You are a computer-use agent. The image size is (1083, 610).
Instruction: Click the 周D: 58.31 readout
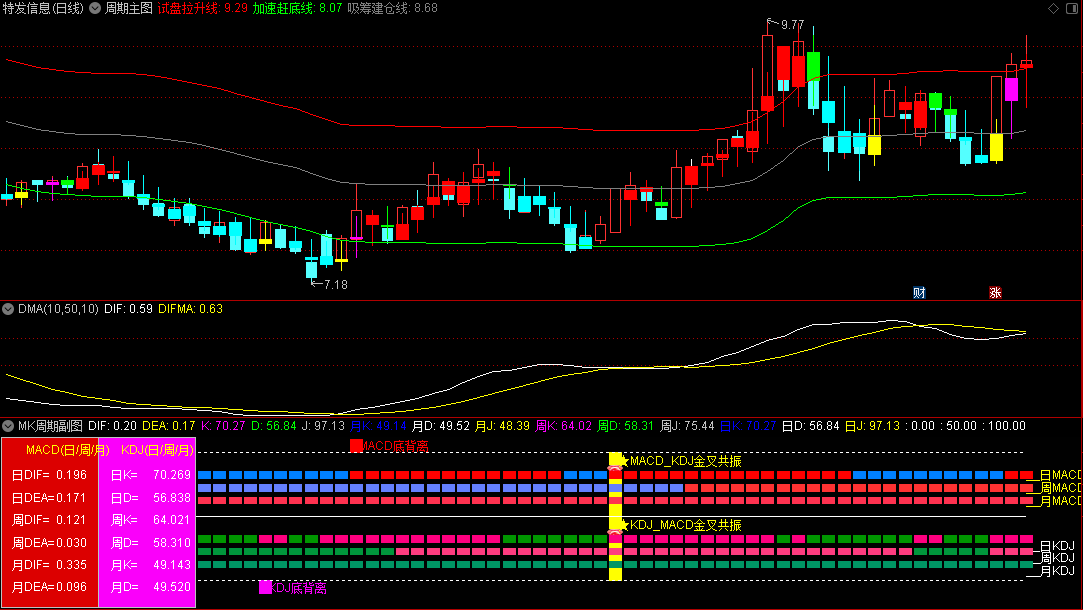pyautogui.click(x=625, y=426)
